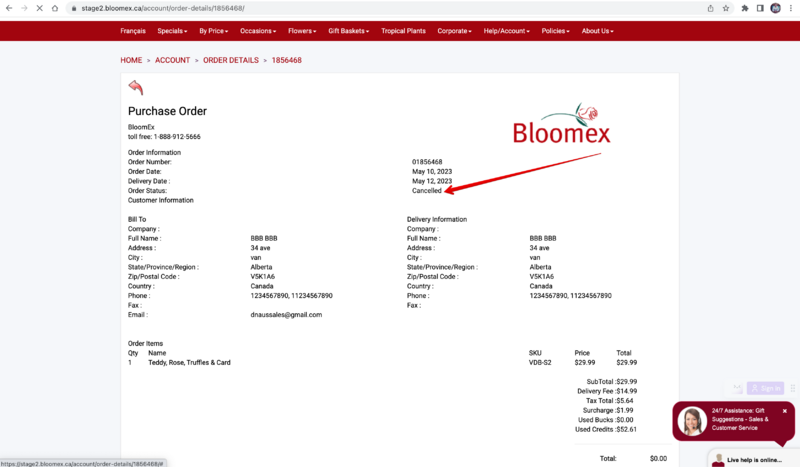Expand the About Us dropdown menu
Viewport: 800px width, 467px height.
point(597,31)
